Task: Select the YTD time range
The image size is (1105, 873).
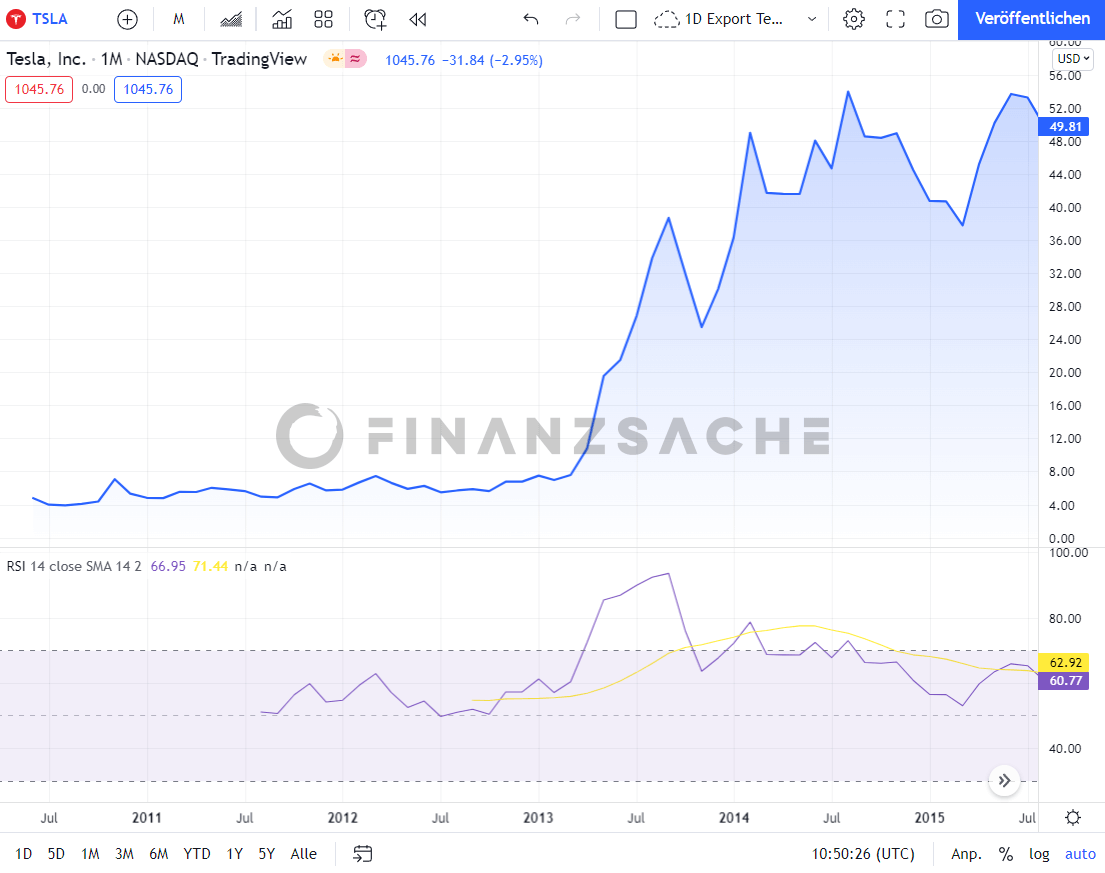Action: pos(197,854)
